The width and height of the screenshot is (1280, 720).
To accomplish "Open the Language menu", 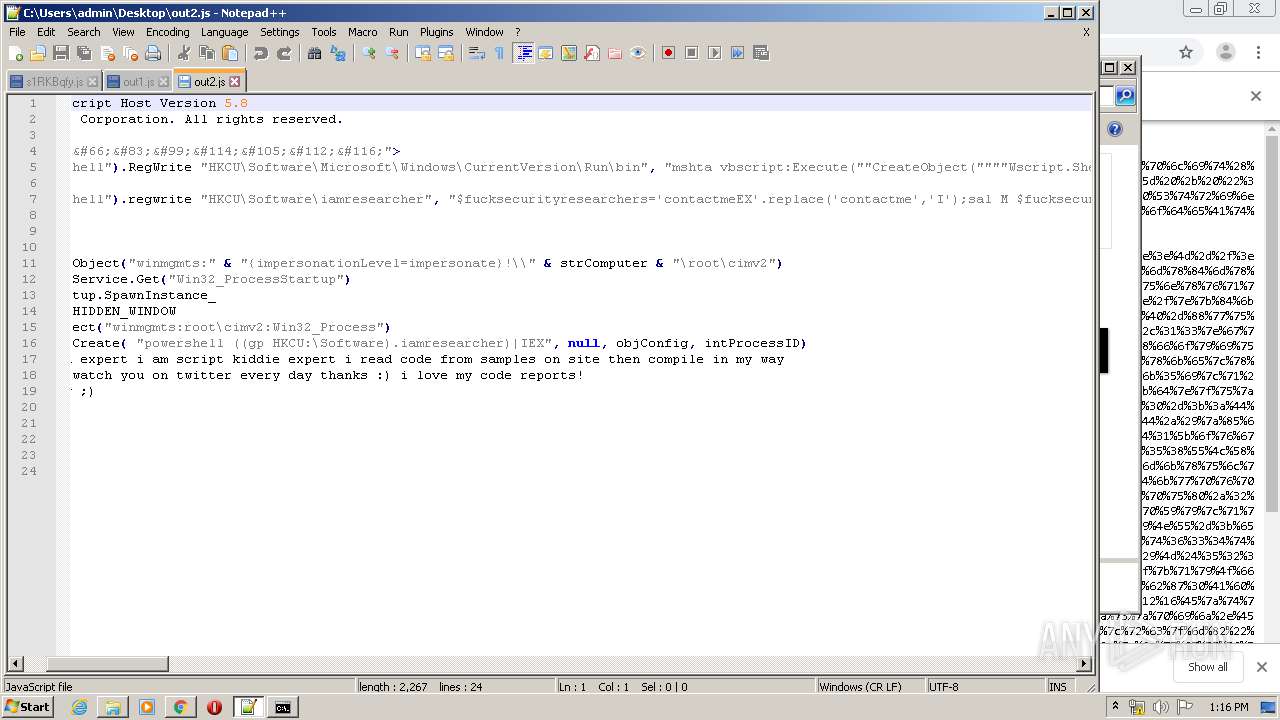I will [224, 32].
